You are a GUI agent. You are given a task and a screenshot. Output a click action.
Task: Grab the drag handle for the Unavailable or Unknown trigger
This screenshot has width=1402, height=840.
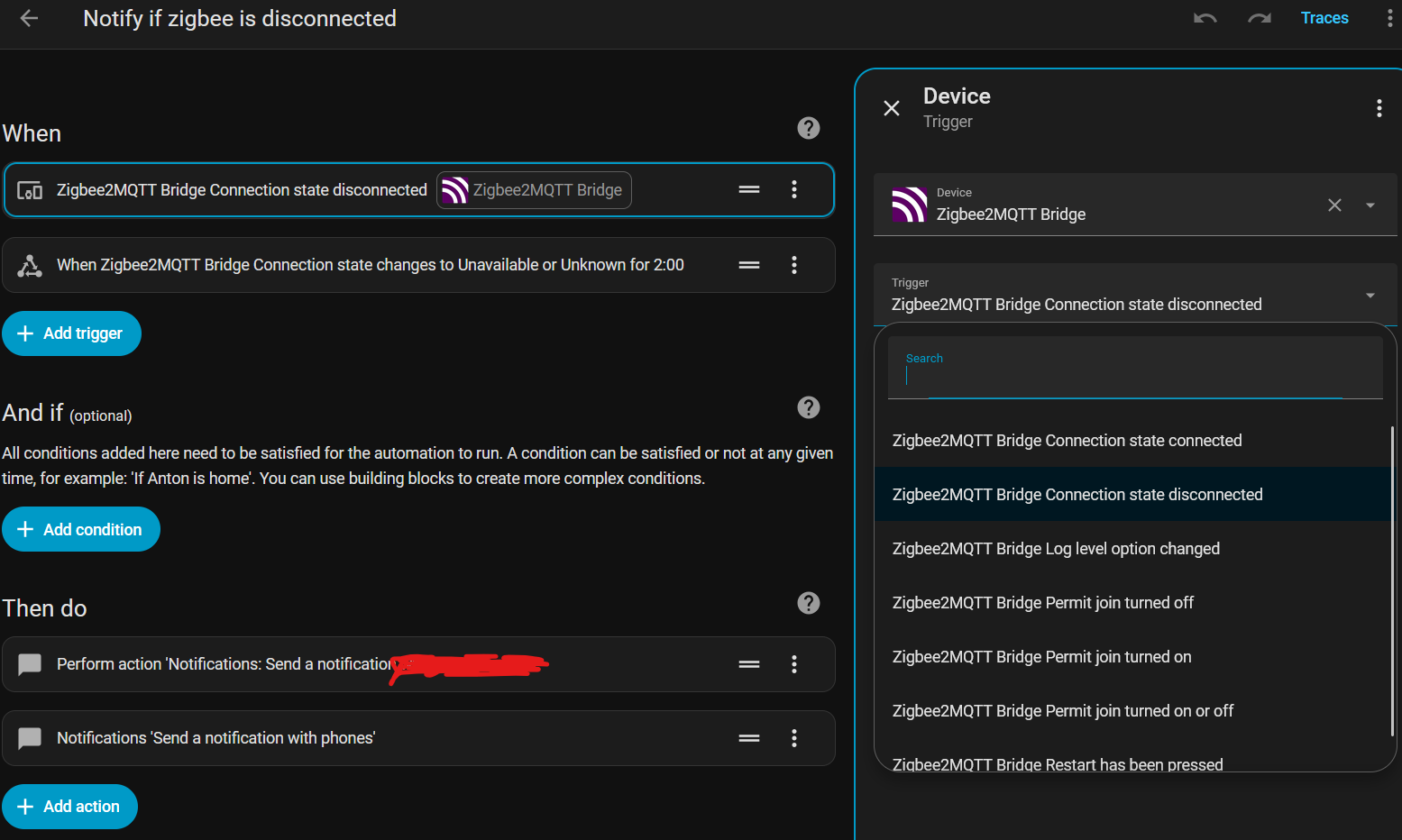pyautogui.click(x=749, y=265)
